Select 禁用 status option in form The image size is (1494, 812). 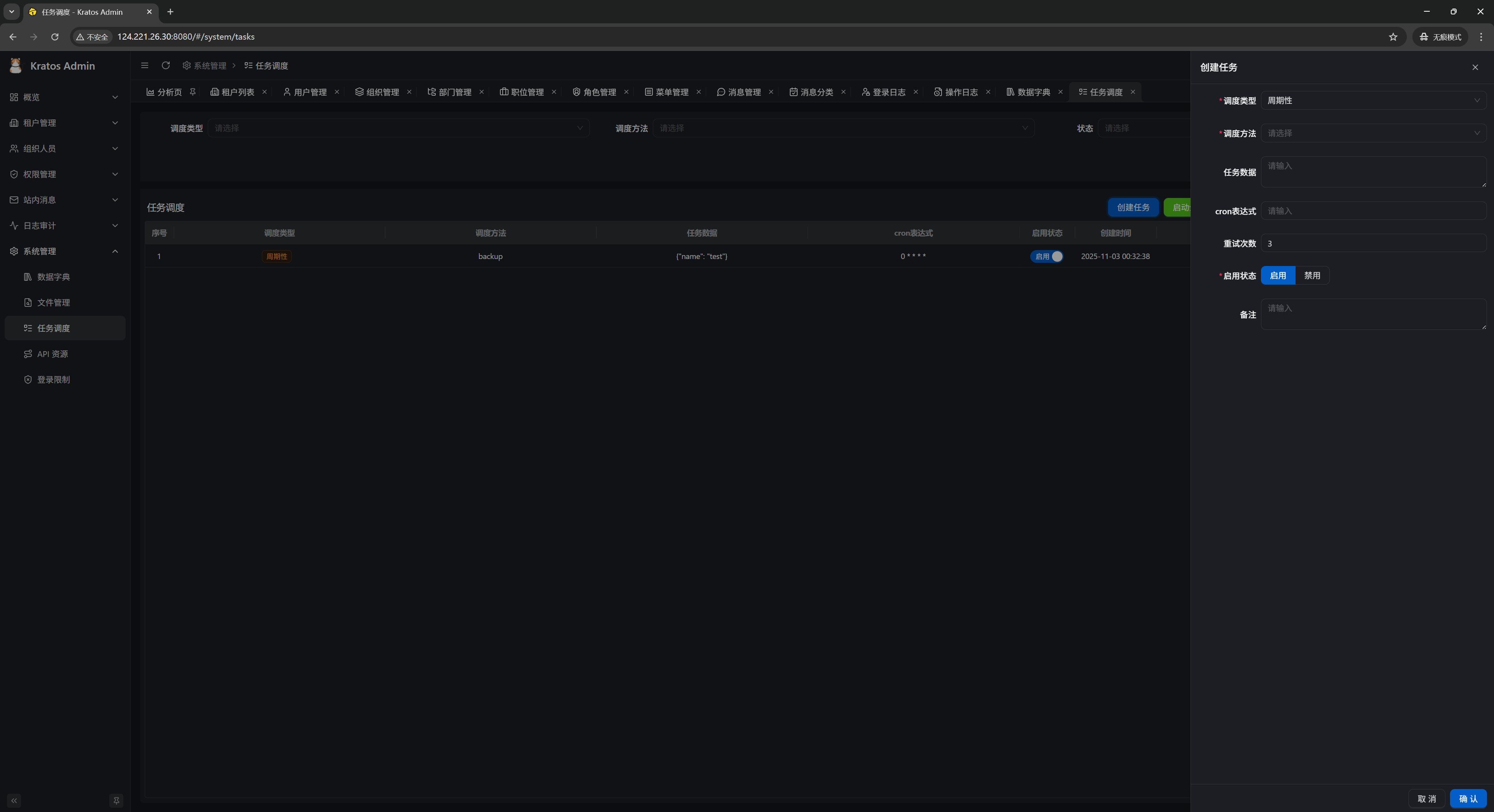point(1312,275)
